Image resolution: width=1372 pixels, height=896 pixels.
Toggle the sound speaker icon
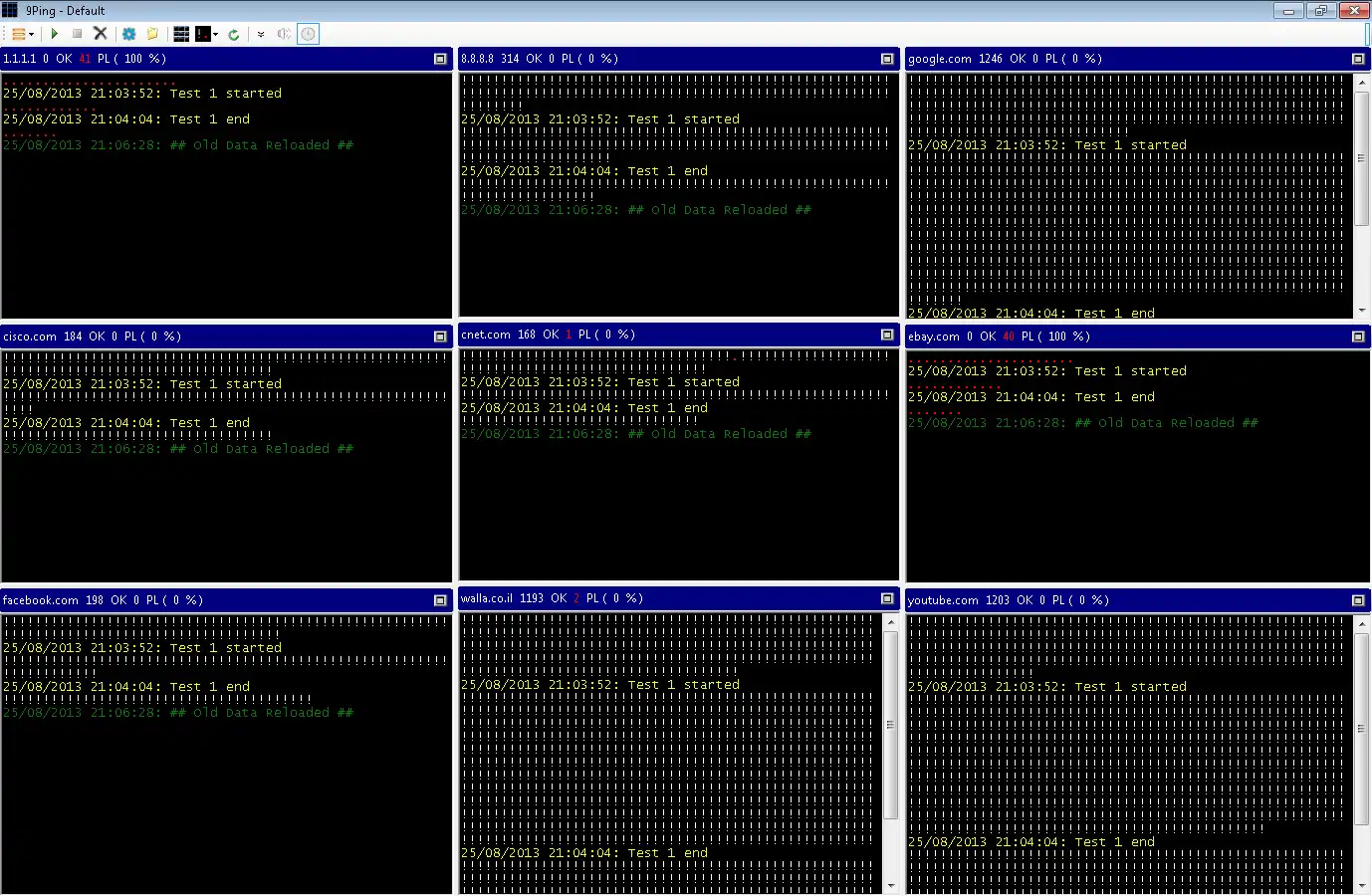[284, 34]
